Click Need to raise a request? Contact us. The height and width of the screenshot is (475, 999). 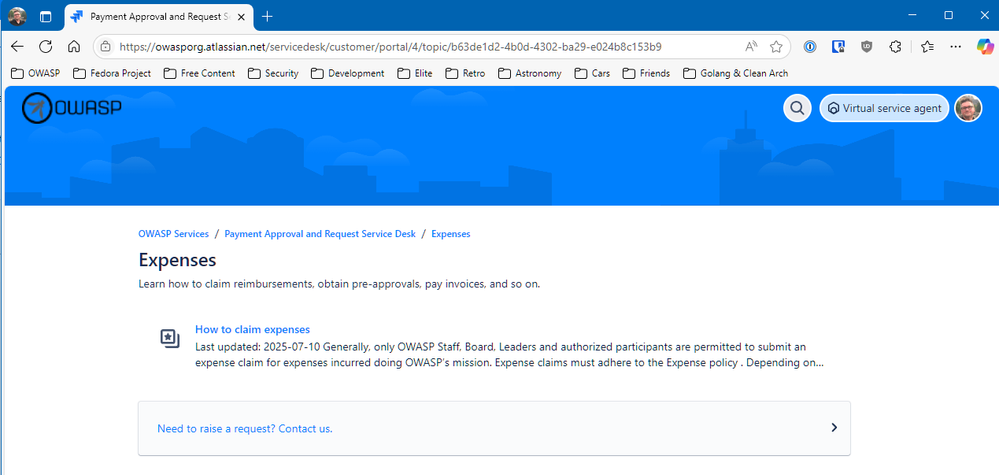tap(245, 429)
